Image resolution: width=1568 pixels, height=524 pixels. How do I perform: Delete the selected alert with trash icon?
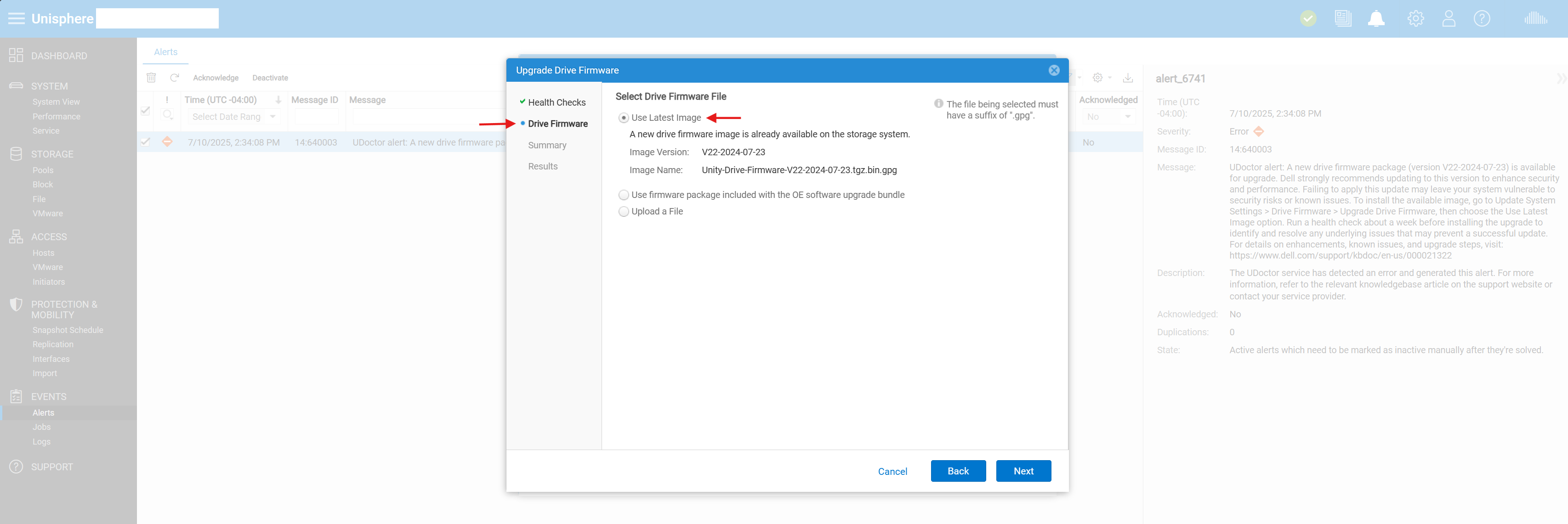pyautogui.click(x=151, y=77)
